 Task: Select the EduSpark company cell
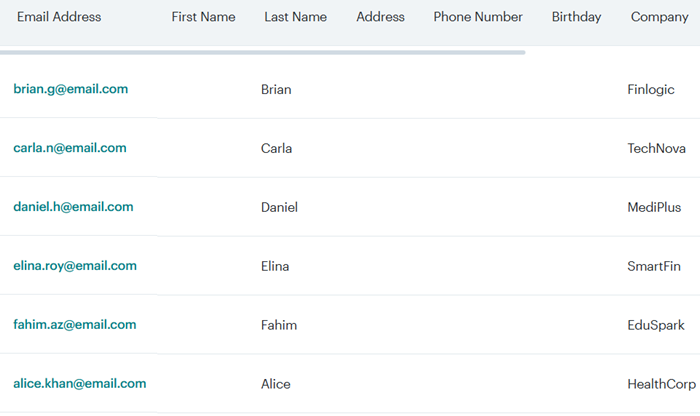click(656, 325)
